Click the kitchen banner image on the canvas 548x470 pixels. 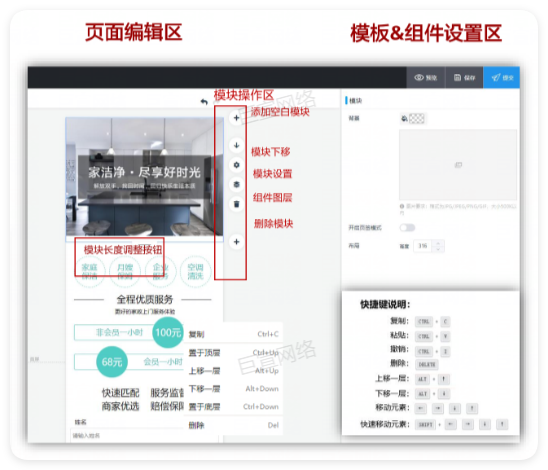(x=144, y=177)
